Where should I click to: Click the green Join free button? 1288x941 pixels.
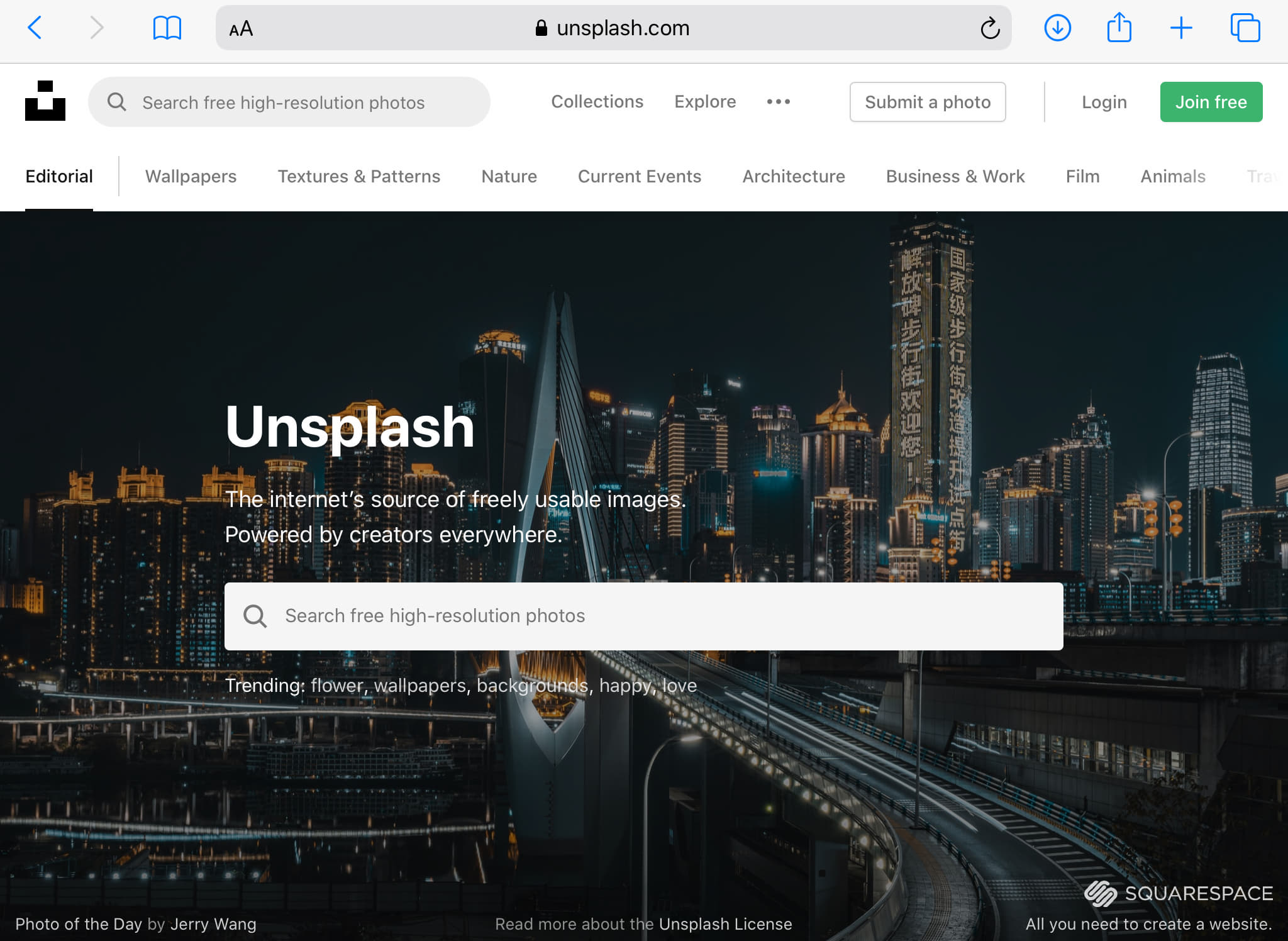click(x=1211, y=102)
